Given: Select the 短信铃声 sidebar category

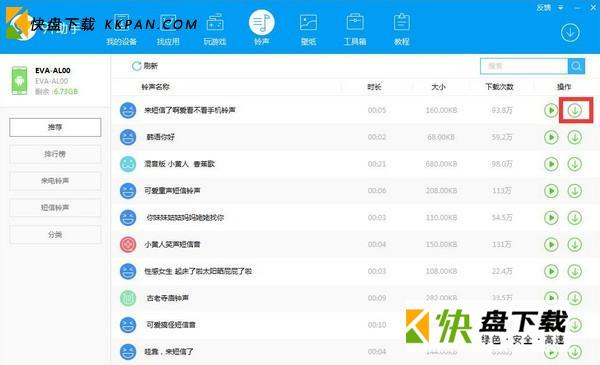Looking at the screenshot, I should pos(55,208).
